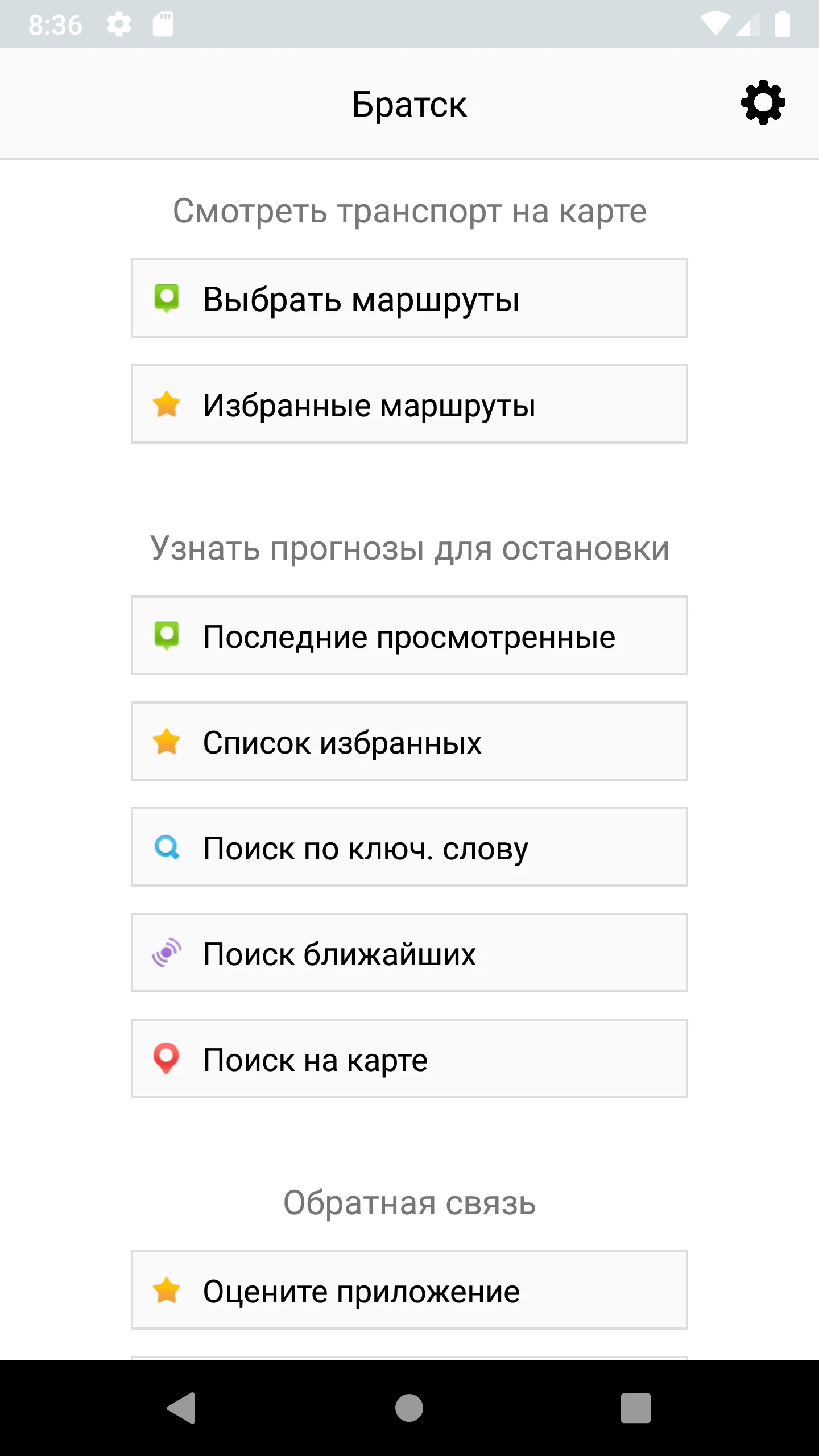This screenshot has height=1456, width=819.
Task: Select Поиск ближайших stops
Action: 409,953
